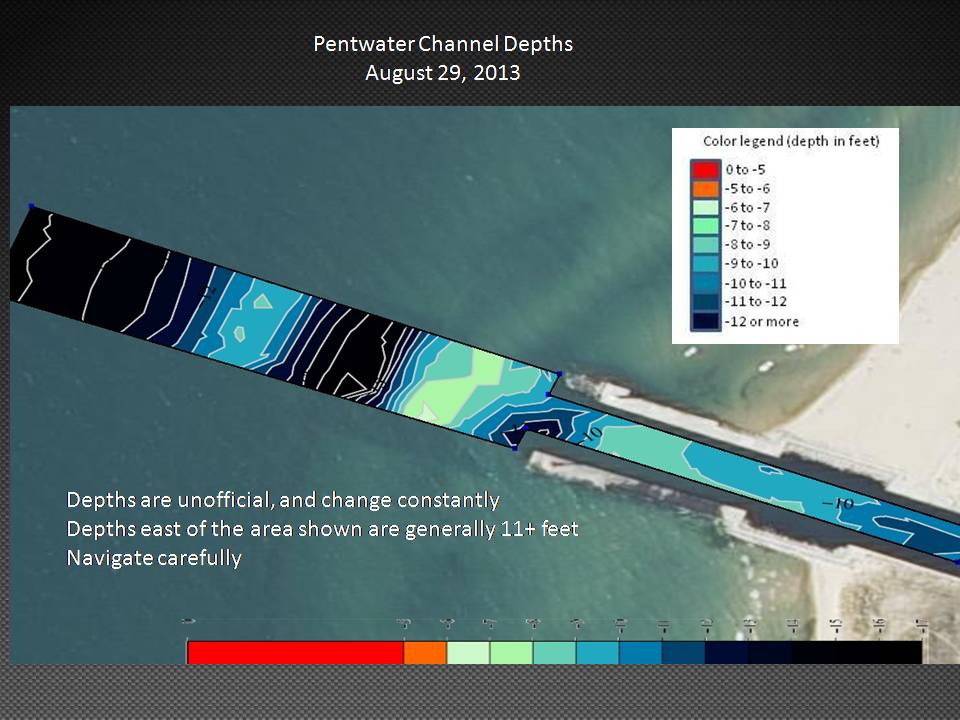Click the 'Navigate carefully' text
This screenshot has width=960, height=720.
154,558
